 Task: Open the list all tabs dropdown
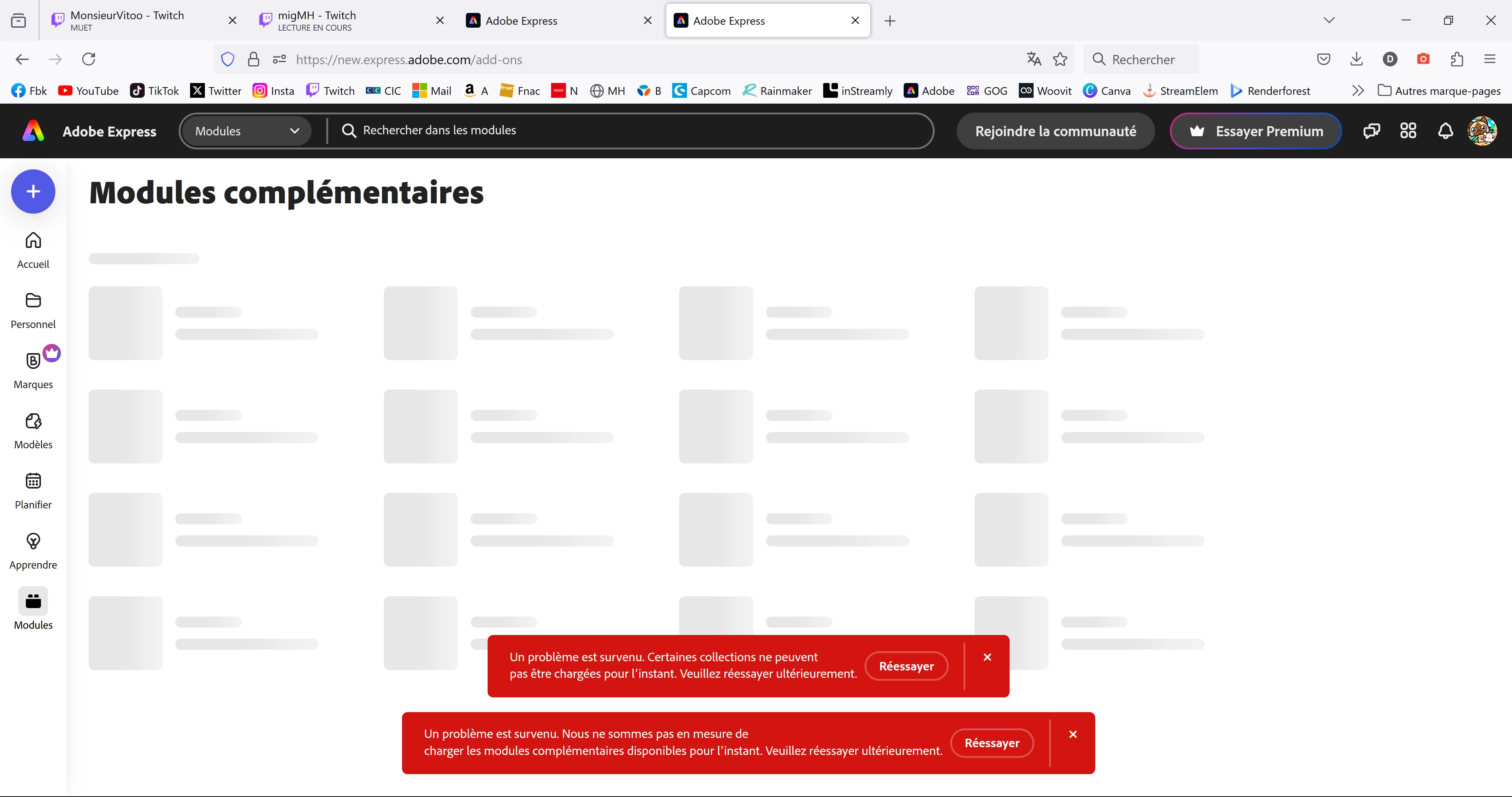coord(1329,21)
